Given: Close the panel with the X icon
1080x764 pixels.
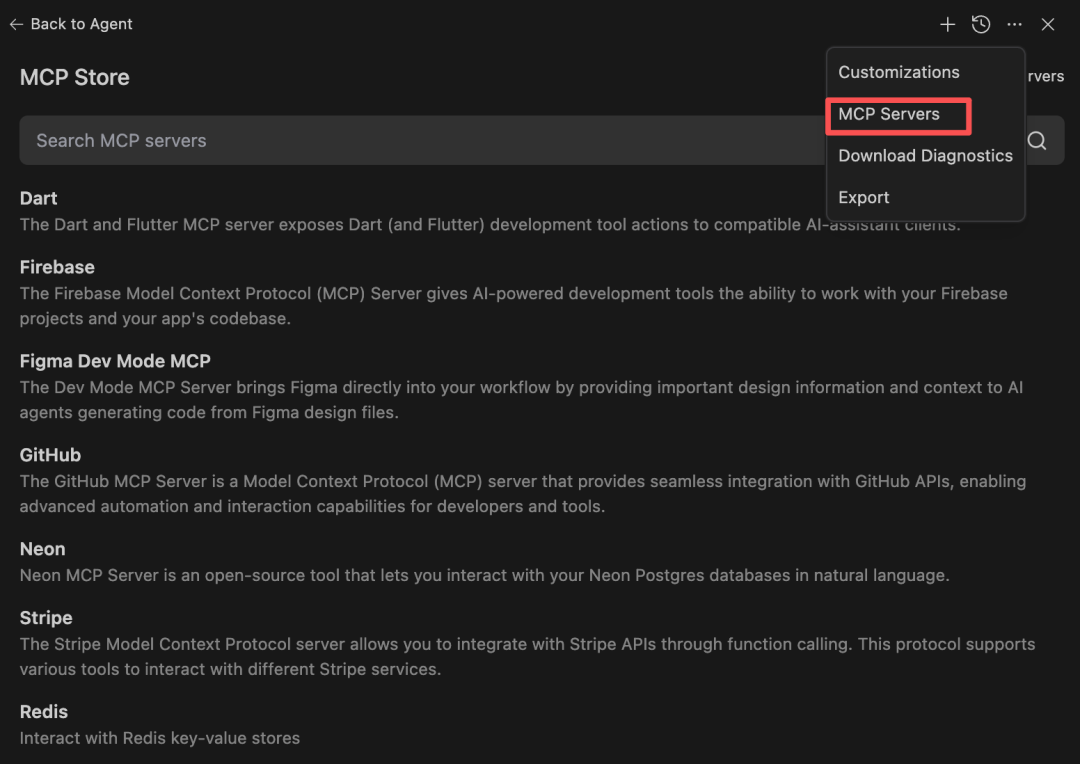Looking at the screenshot, I should tap(1048, 25).
